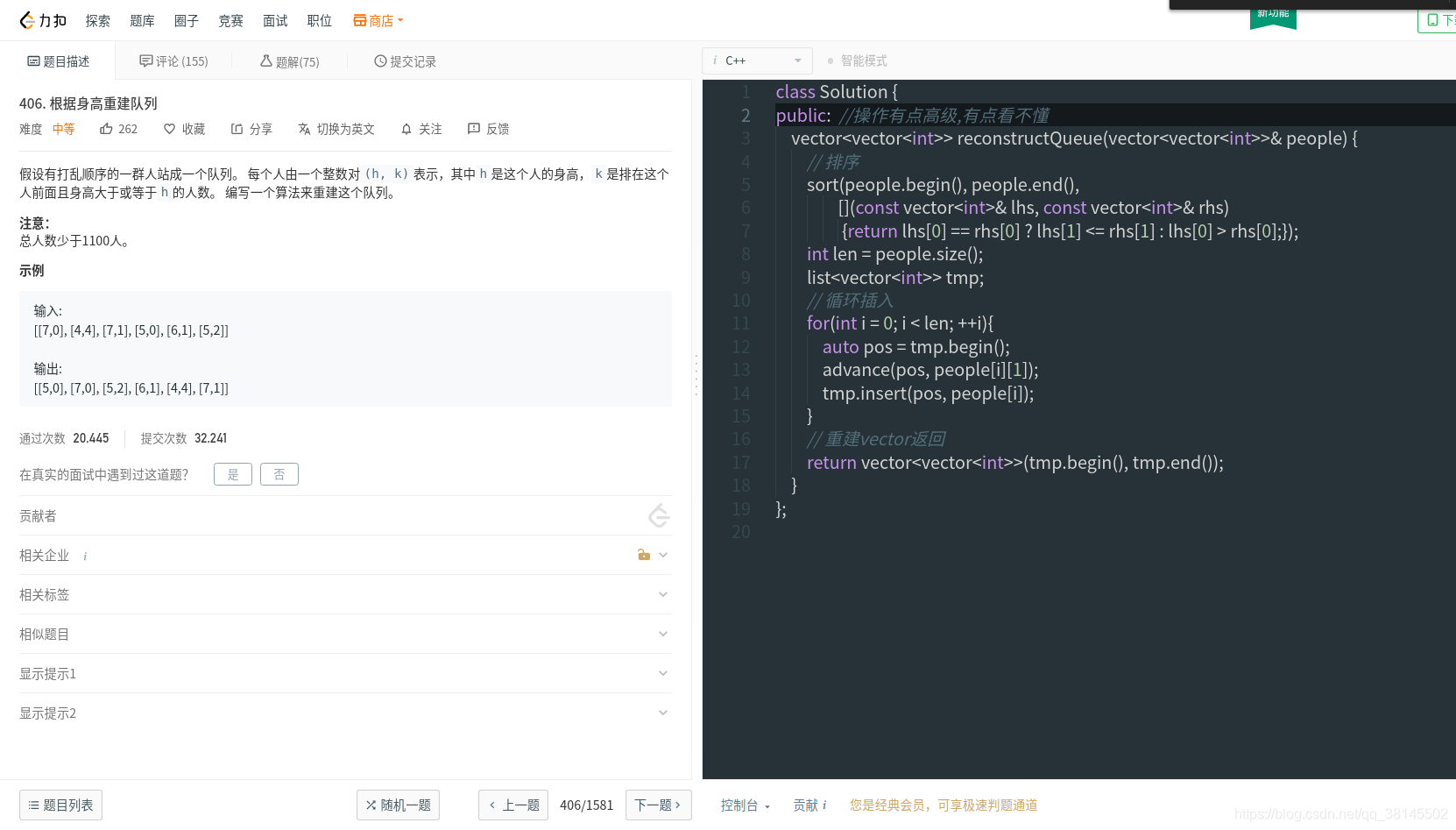
Task: Go to next problem 下一题
Action: coord(659,805)
